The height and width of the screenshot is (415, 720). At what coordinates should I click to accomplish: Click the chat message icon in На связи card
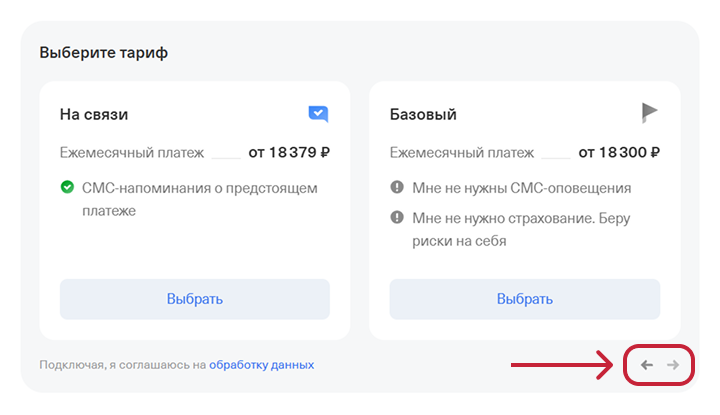[x=318, y=114]
